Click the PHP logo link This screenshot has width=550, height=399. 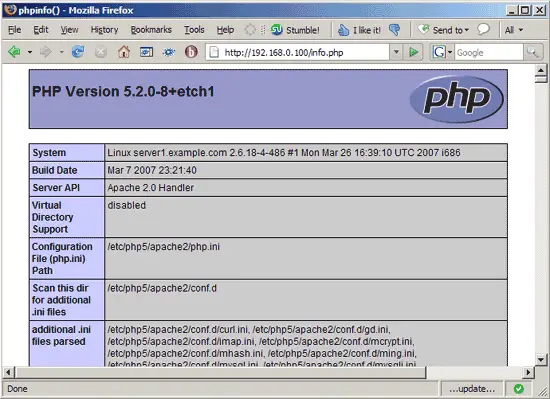(456, 99)
